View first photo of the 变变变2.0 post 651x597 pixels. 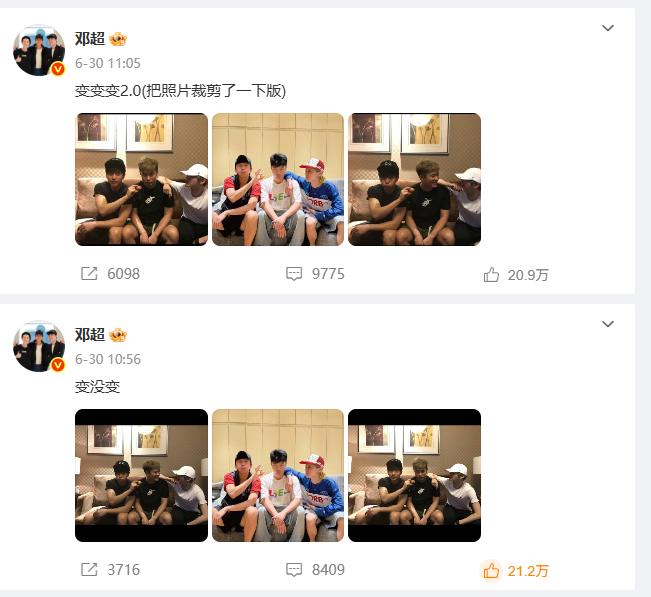point(141,179)
